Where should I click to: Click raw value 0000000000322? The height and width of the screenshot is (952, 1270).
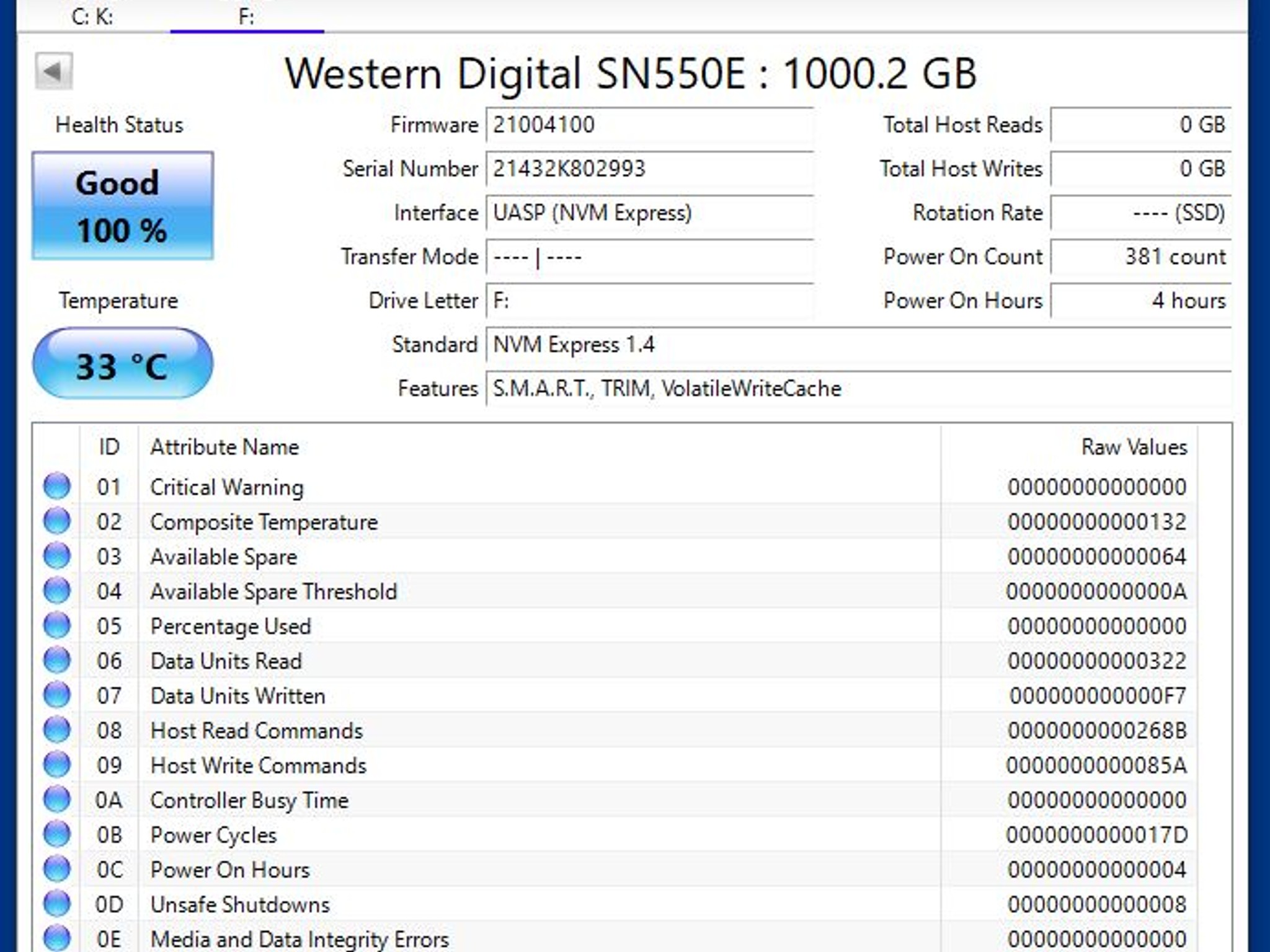[x=1097, y=661]
